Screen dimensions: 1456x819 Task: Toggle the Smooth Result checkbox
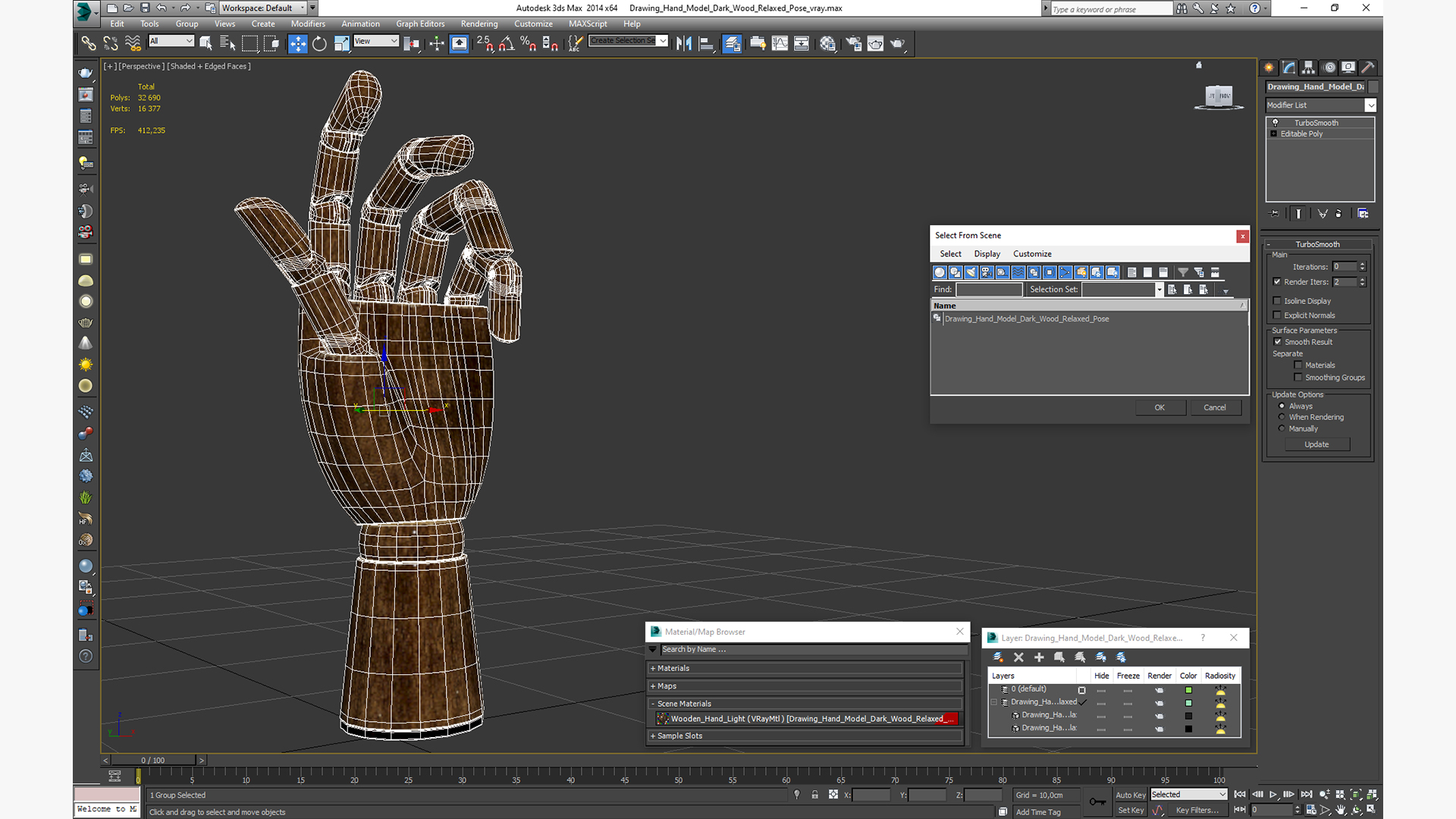[1277, 341]
